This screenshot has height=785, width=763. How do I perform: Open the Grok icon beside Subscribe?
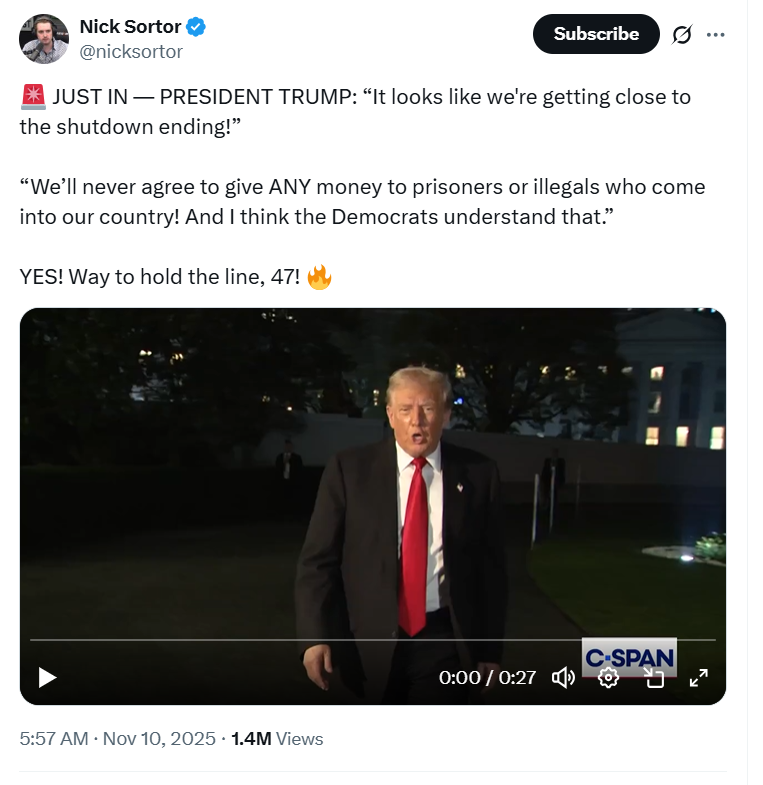(x=682, y=34)
